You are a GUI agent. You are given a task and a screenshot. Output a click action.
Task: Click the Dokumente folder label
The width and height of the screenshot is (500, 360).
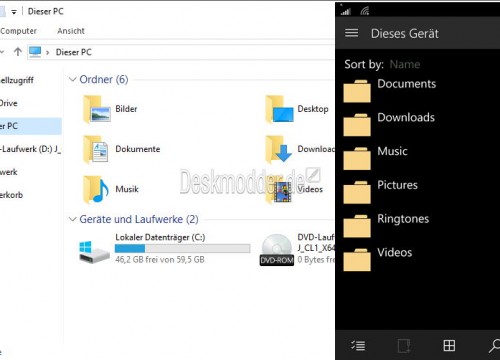click(x=138, y=149)
